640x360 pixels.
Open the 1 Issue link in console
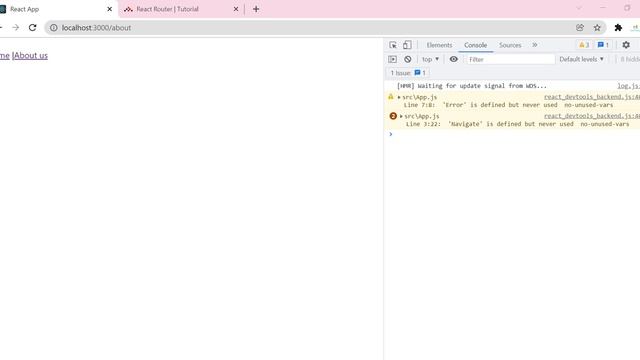tap(408, 73)
